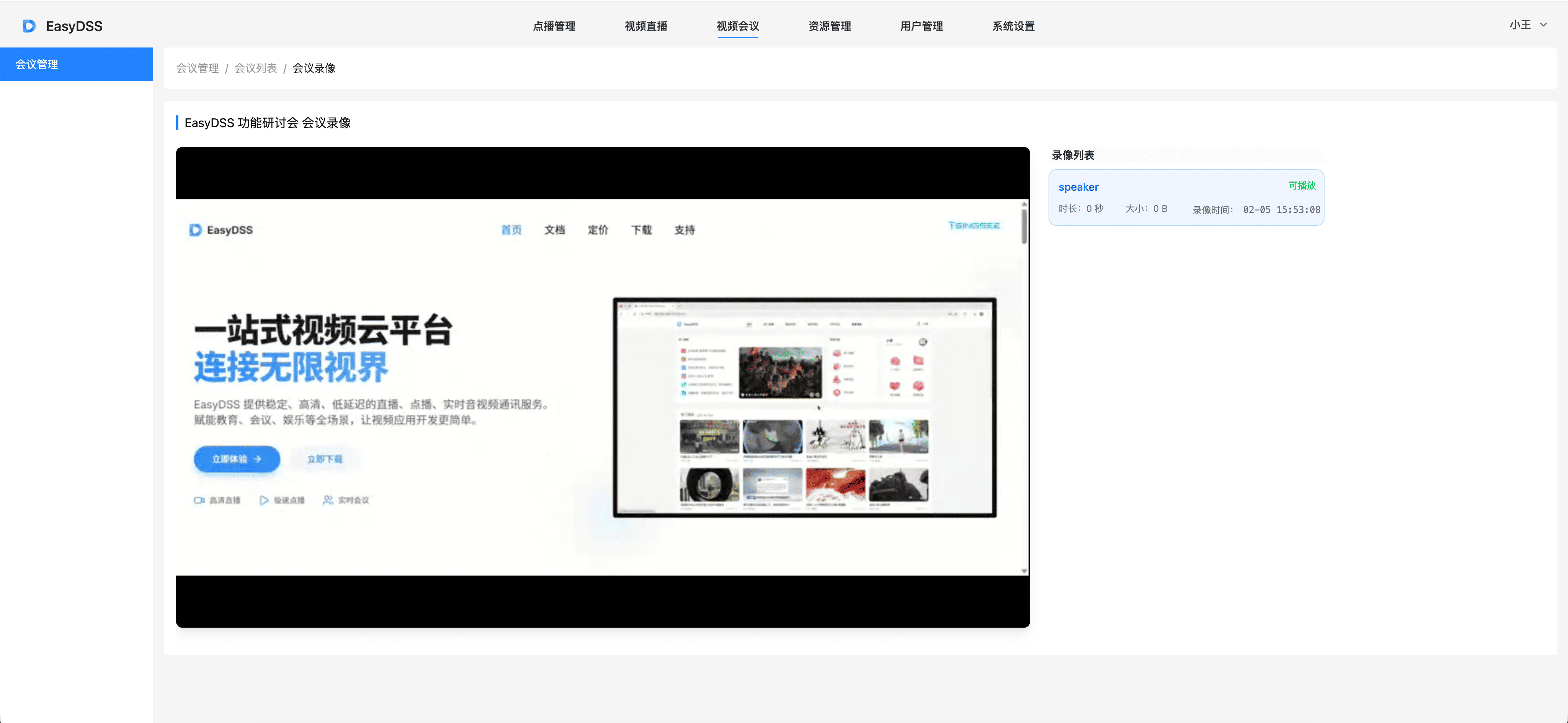Viewport: 1568px width, 723px height.
Task: Expand the 小王 user dropdown
Action: (1528, 25)
